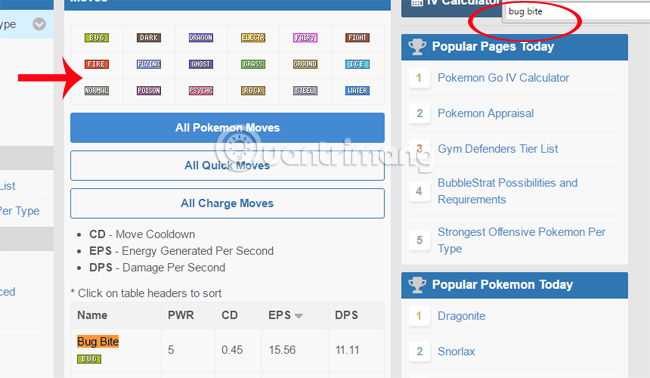The width and height of the screenshot is (650, 378).
Task: Filter moves by Rock type icon
Action: [253, 90]
